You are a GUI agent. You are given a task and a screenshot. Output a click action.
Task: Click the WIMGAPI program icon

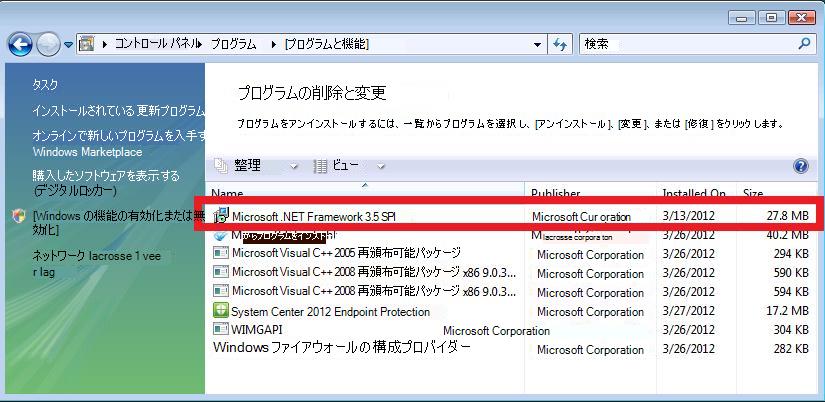tap(220, 329)
